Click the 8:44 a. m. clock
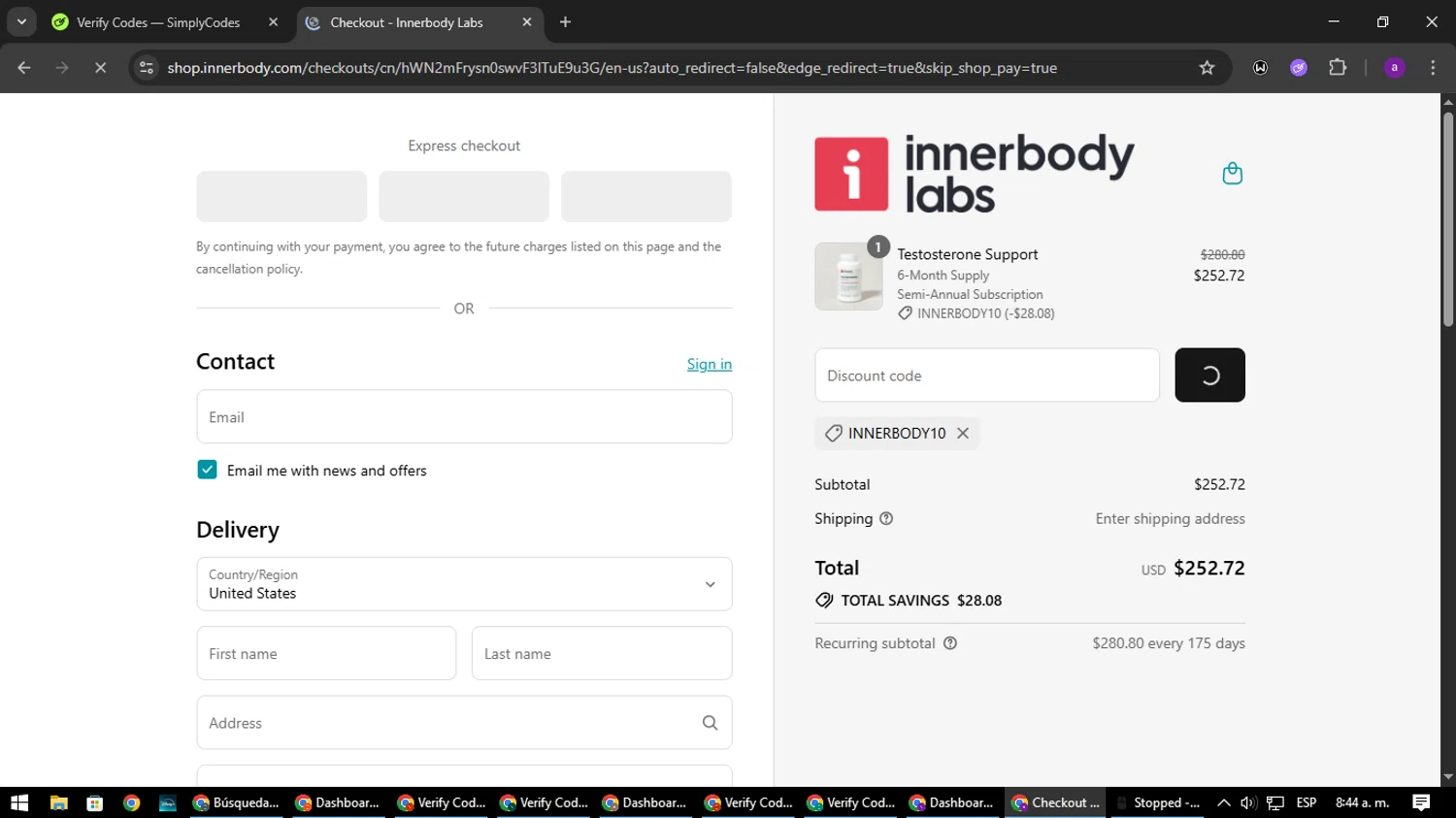 pyautogui.click(x=1363, y=802)
